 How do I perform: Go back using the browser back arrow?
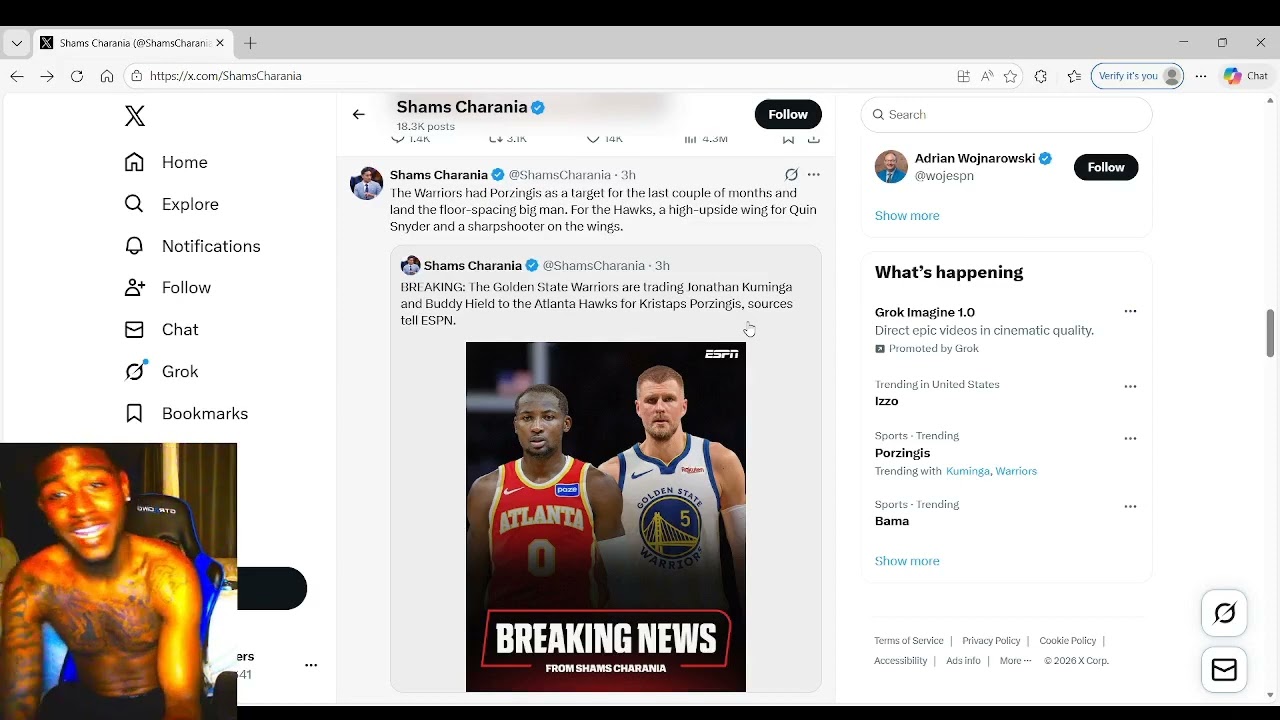click(x=17, y=76)
